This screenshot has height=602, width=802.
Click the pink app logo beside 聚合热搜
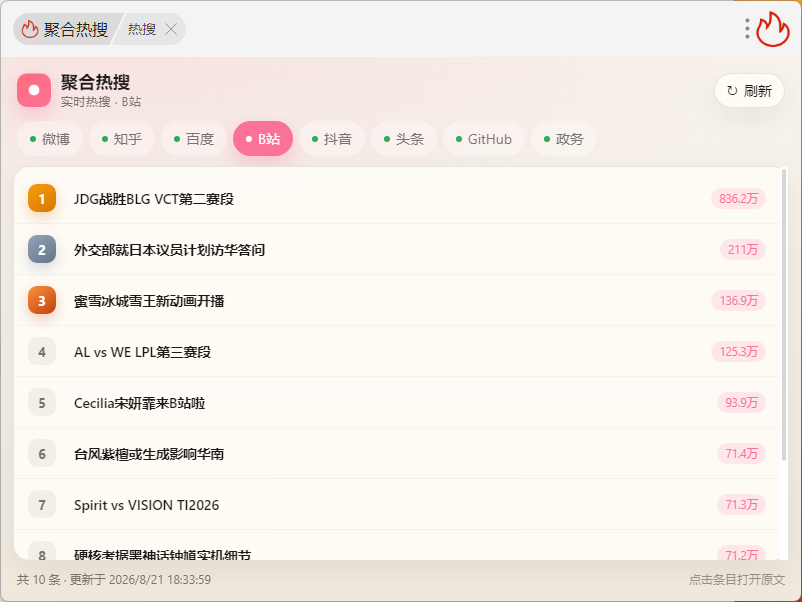pyautogui.click(x=34, y=90)
